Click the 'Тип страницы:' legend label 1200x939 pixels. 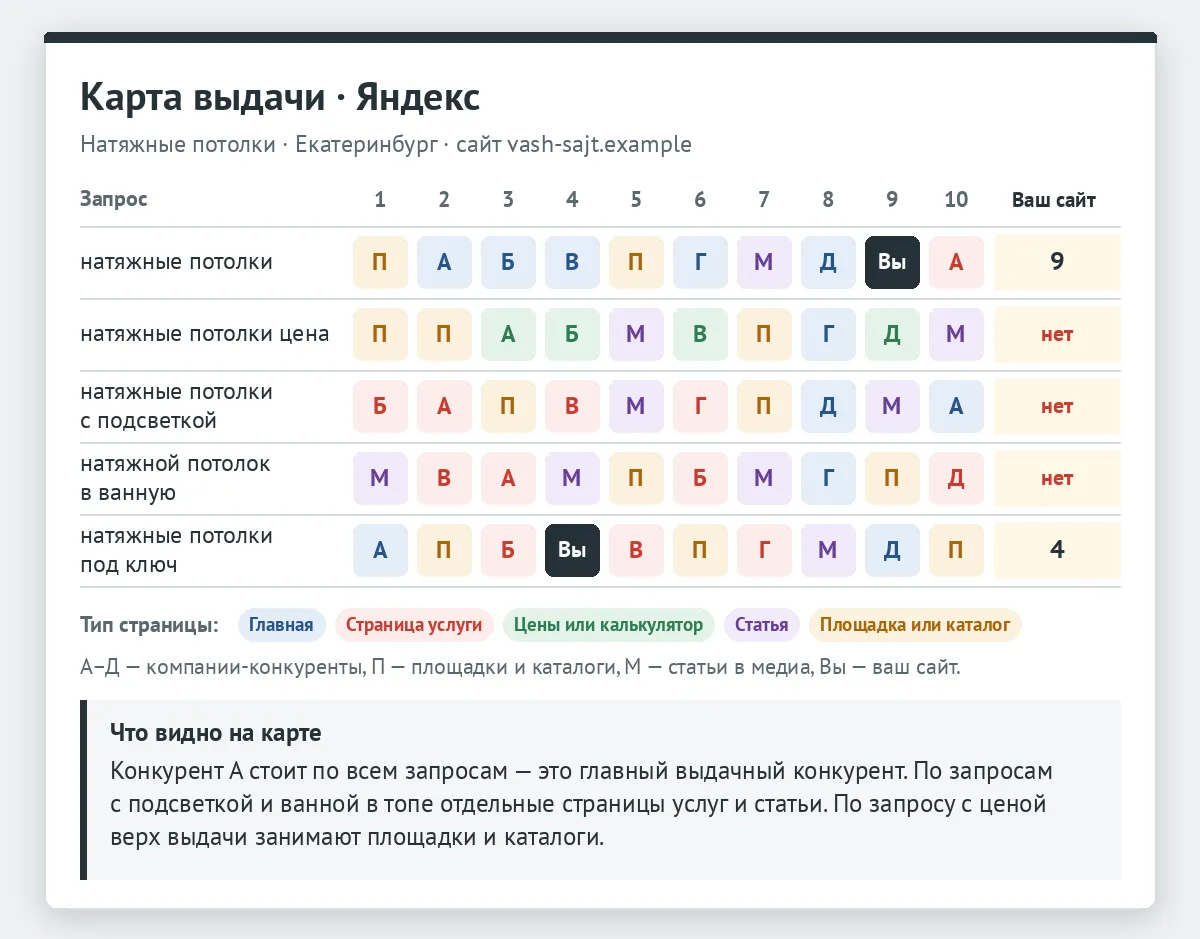coord(150,626)
